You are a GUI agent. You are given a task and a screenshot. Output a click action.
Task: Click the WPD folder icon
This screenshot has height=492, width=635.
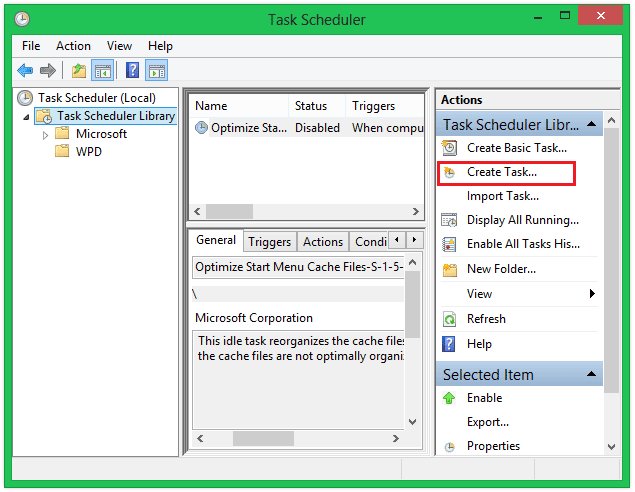coord(62,151)
